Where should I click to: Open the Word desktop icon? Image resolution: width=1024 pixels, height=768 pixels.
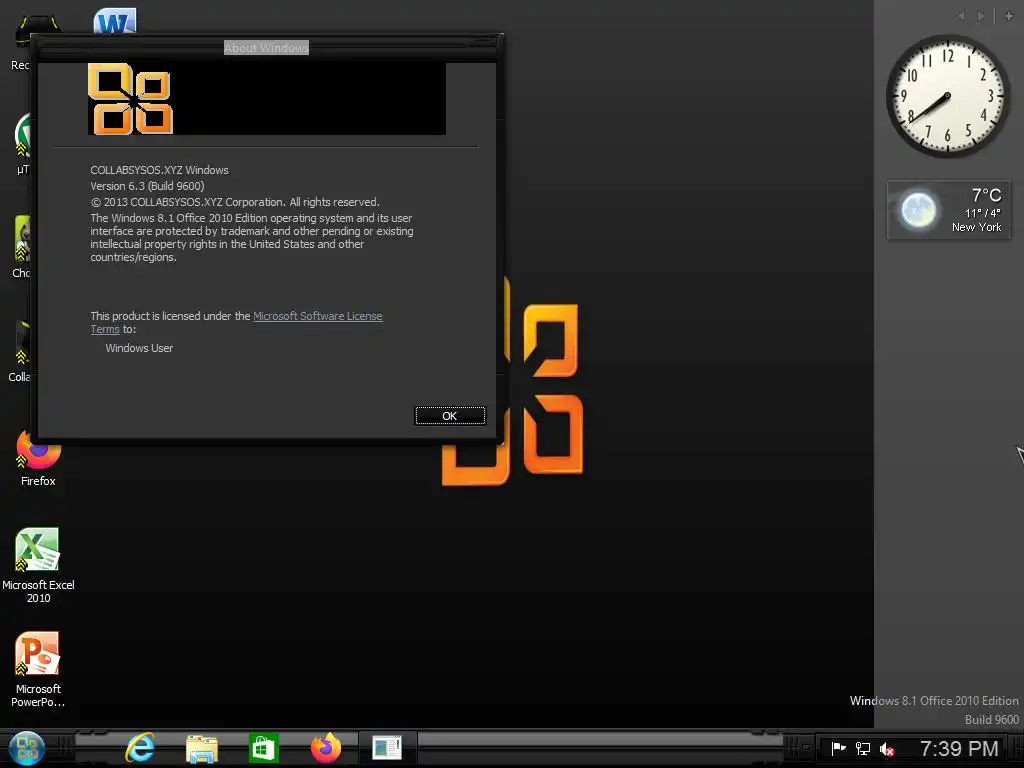tap(114, 21)
